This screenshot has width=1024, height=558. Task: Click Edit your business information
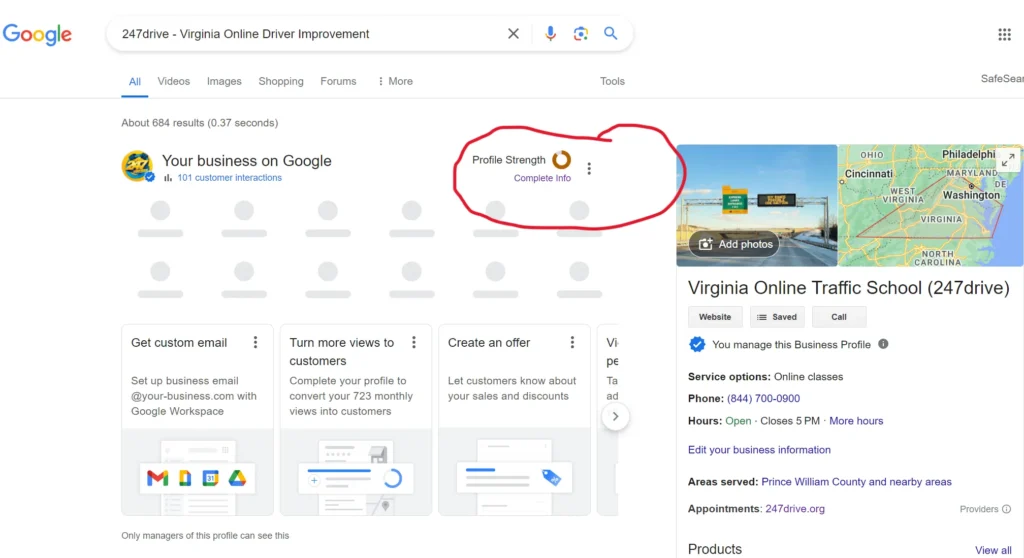coord(760,450)
